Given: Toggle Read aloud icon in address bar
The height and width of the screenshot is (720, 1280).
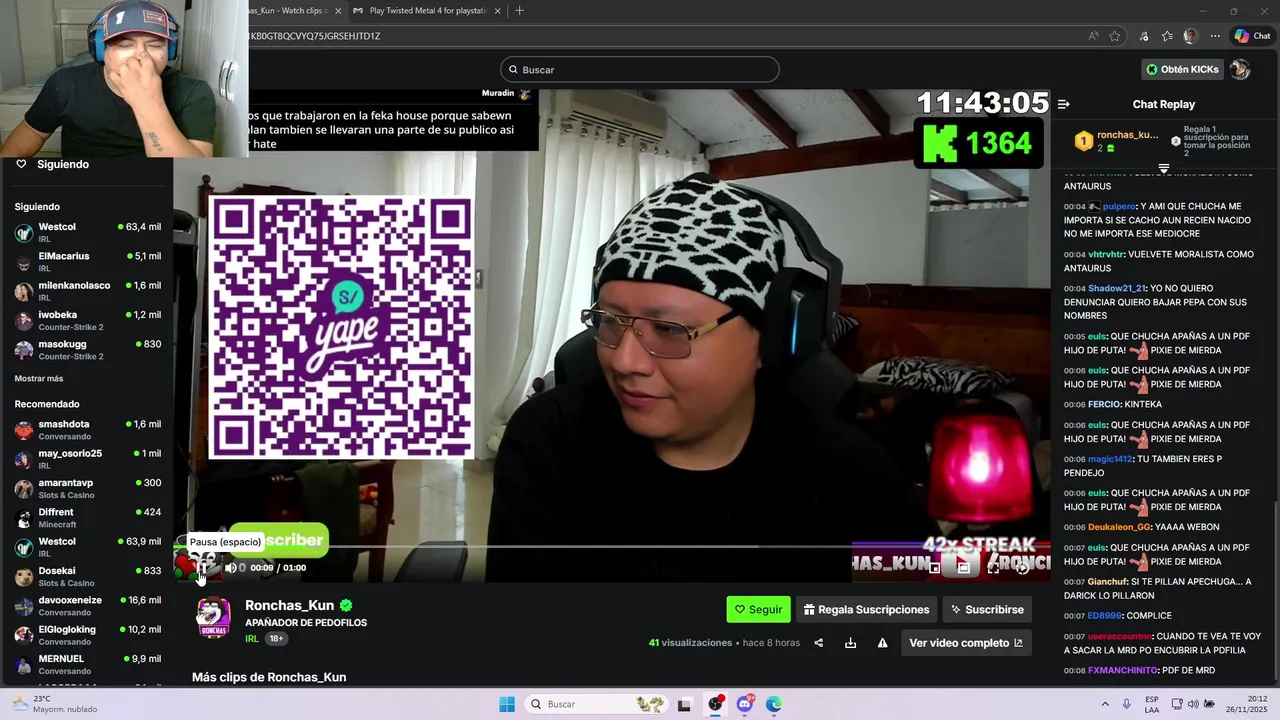Looking at the screenshot, I should point(1093,36).
